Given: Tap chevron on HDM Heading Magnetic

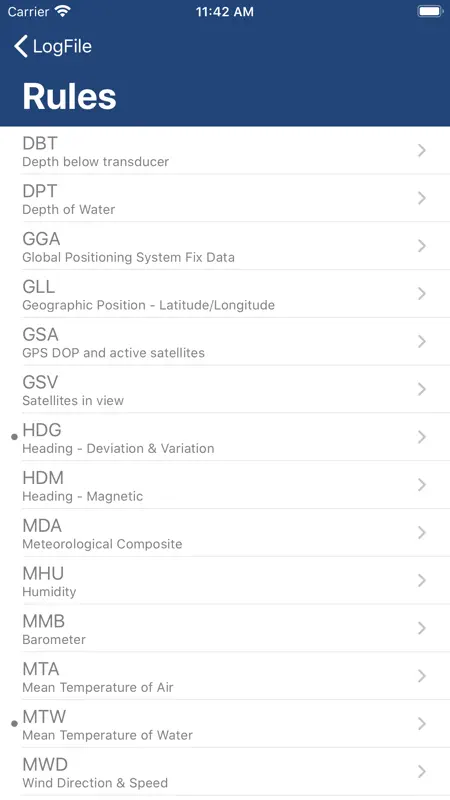Looking at the screenshot, I should click(421, 485).
